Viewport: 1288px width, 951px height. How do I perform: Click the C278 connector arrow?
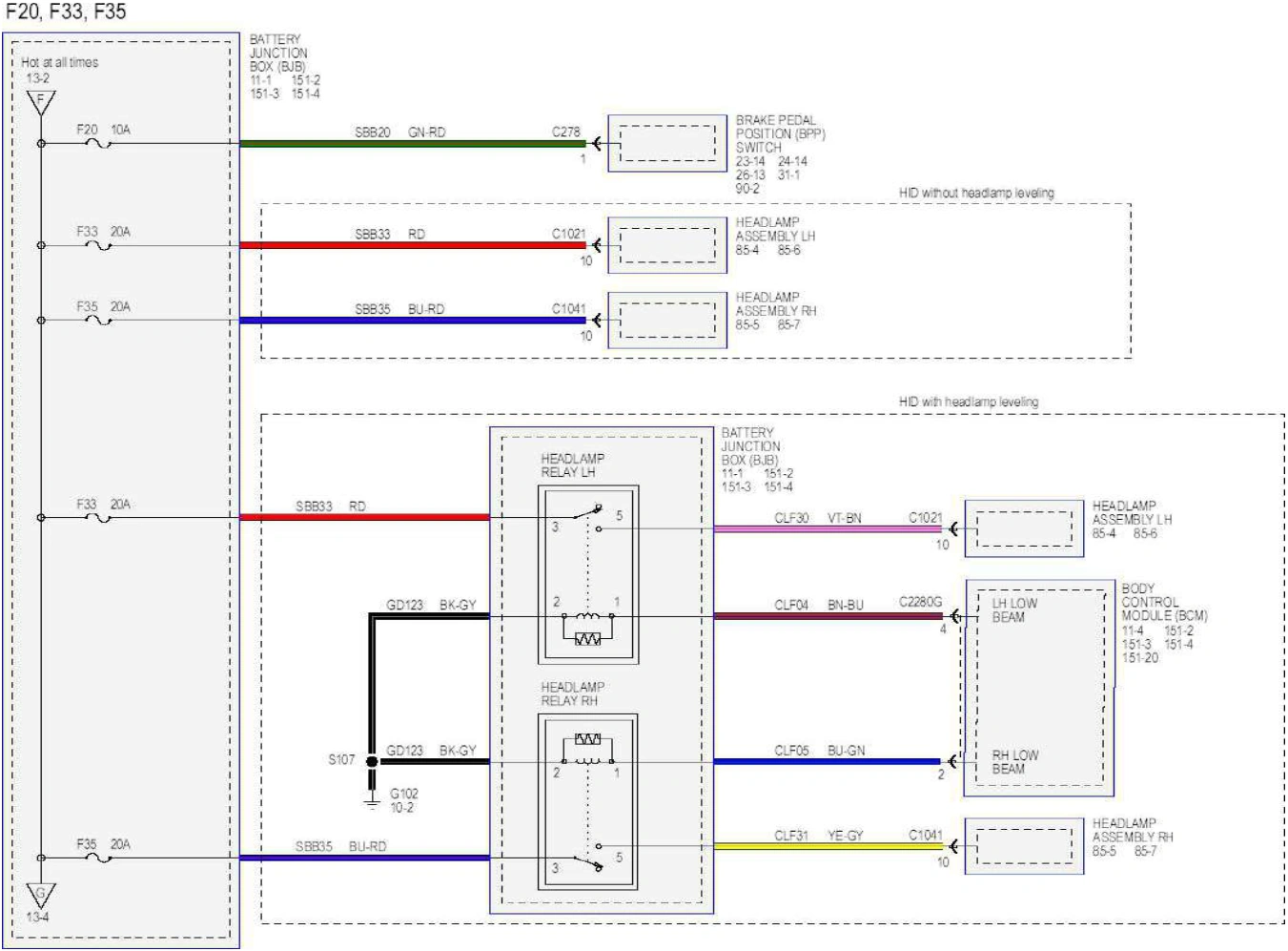[x=596, y=144]
